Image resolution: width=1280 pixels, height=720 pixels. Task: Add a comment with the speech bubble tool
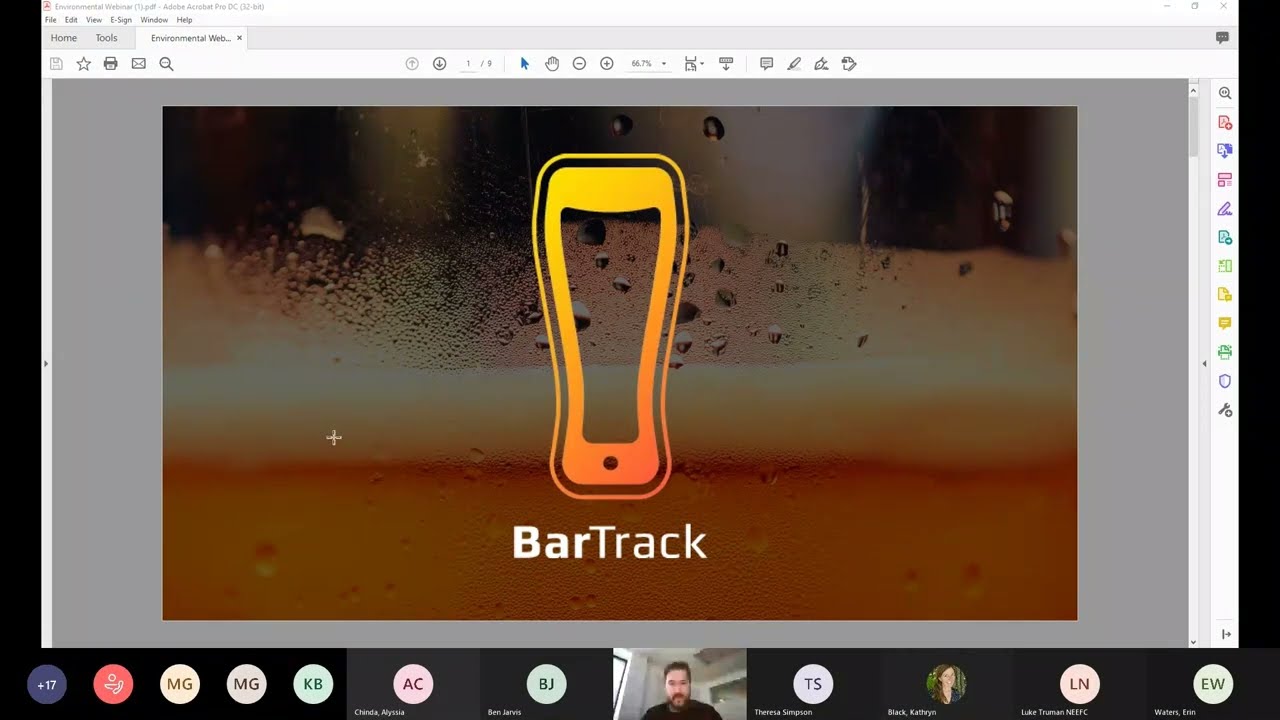coord(766,64)
